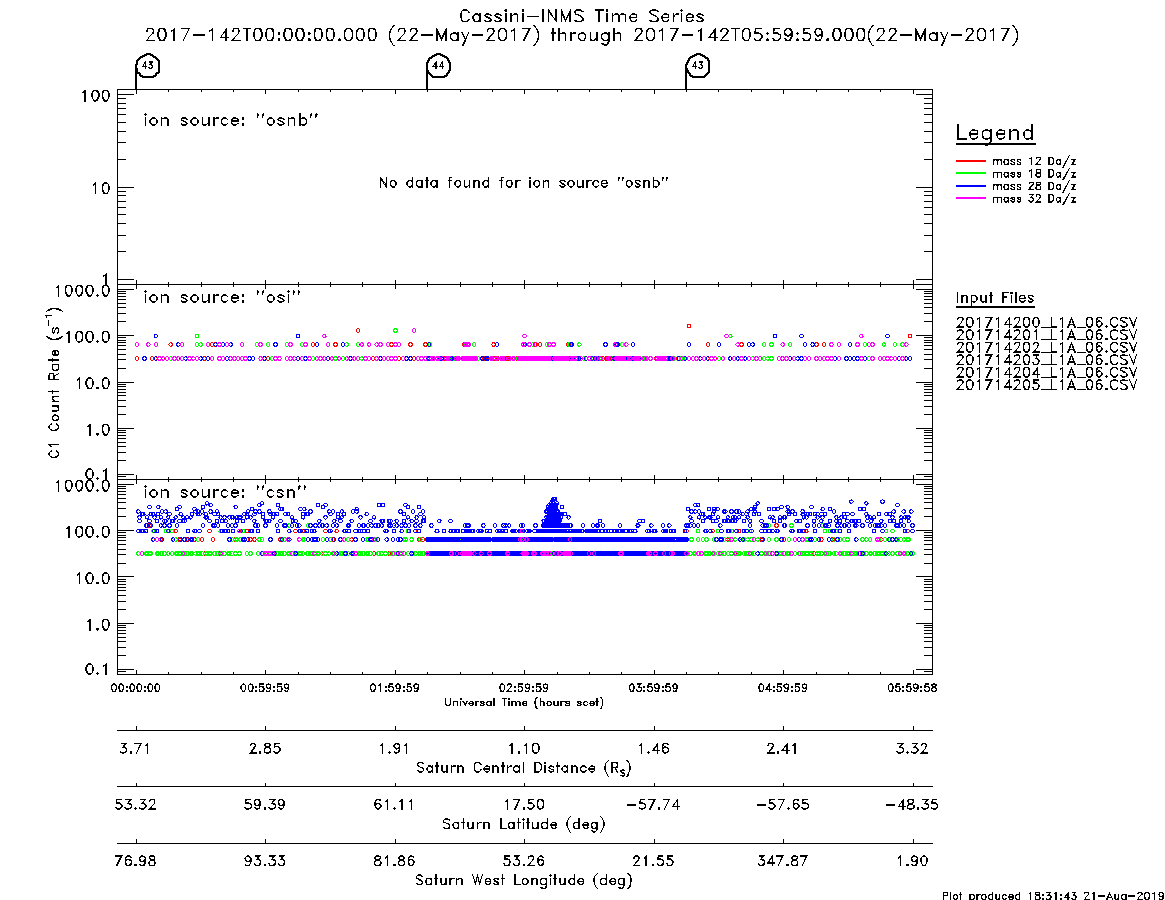The width and height of the screenshot is (1165, 900).
Task: Click the octagon marker labeled 44
Action: click(438, 65)
